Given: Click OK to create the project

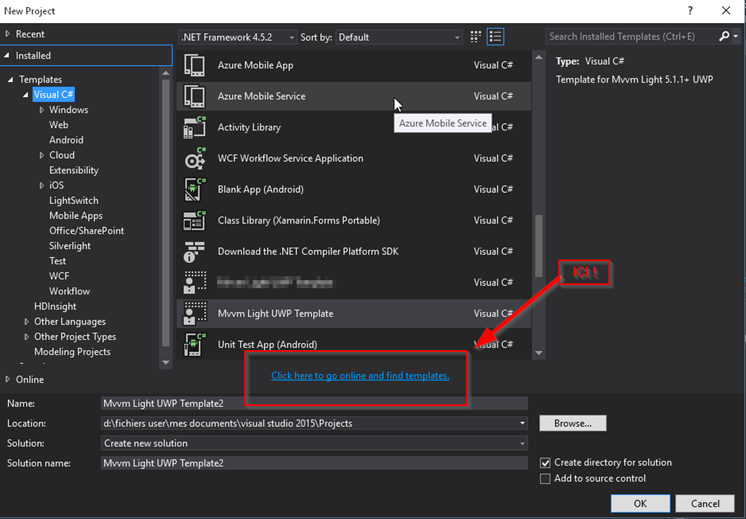Looking at the screenshot, I should point(640,503).
